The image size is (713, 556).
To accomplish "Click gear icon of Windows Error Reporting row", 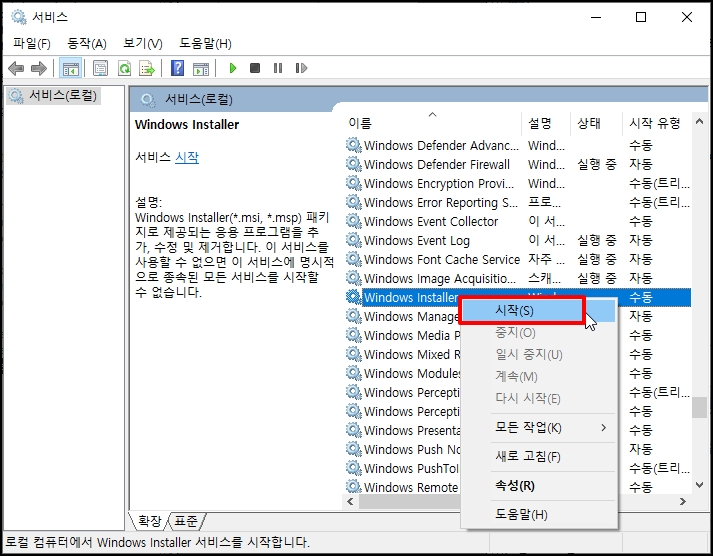I will [x=353, y=202].
